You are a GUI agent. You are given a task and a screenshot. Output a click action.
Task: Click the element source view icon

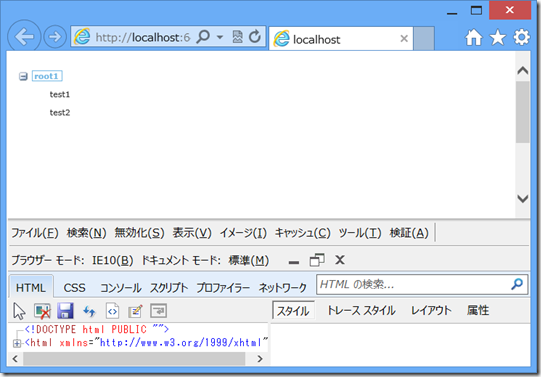[x=112, y=311]
